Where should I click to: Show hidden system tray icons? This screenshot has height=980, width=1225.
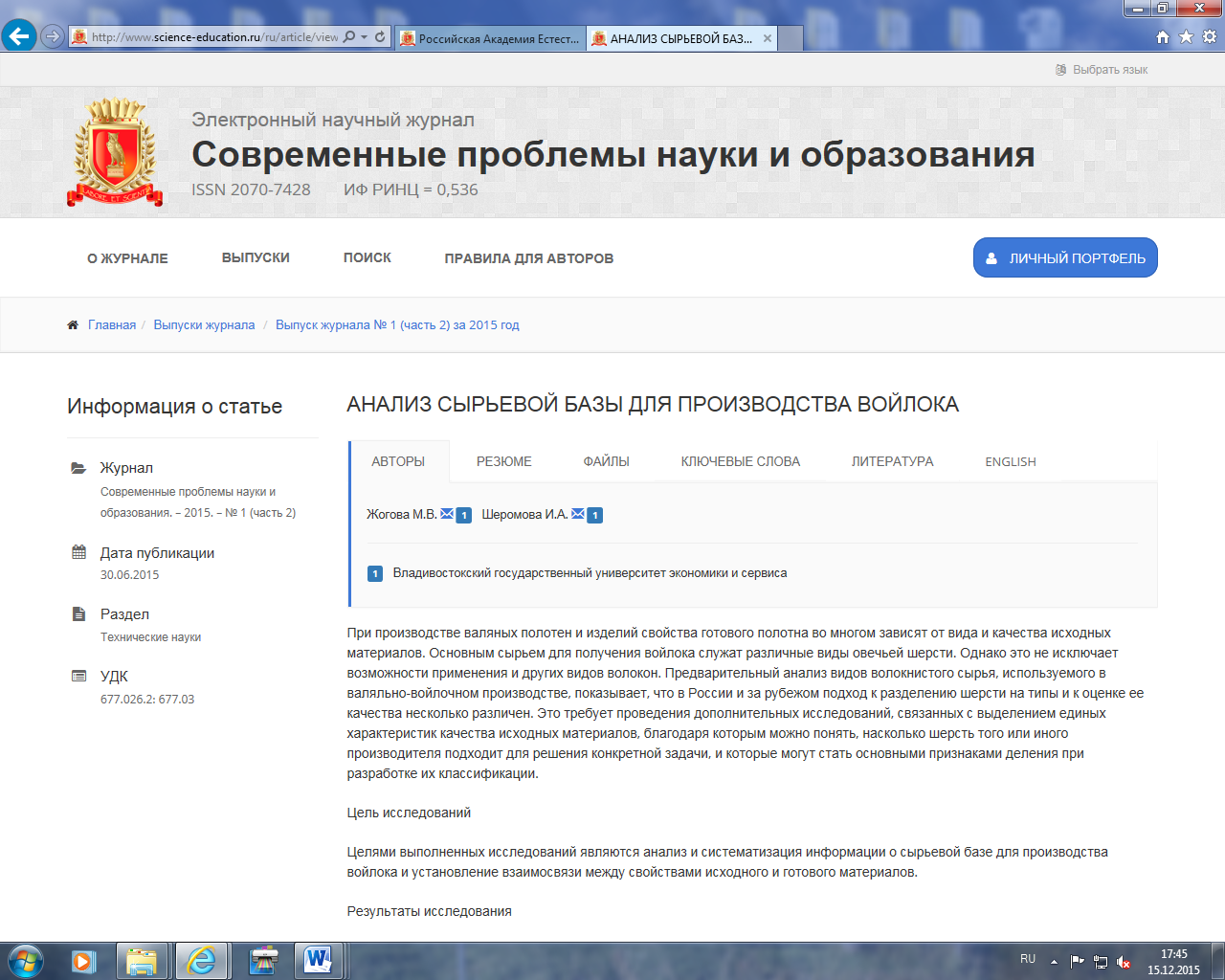pyautogui.click(x=1054, y=961)
